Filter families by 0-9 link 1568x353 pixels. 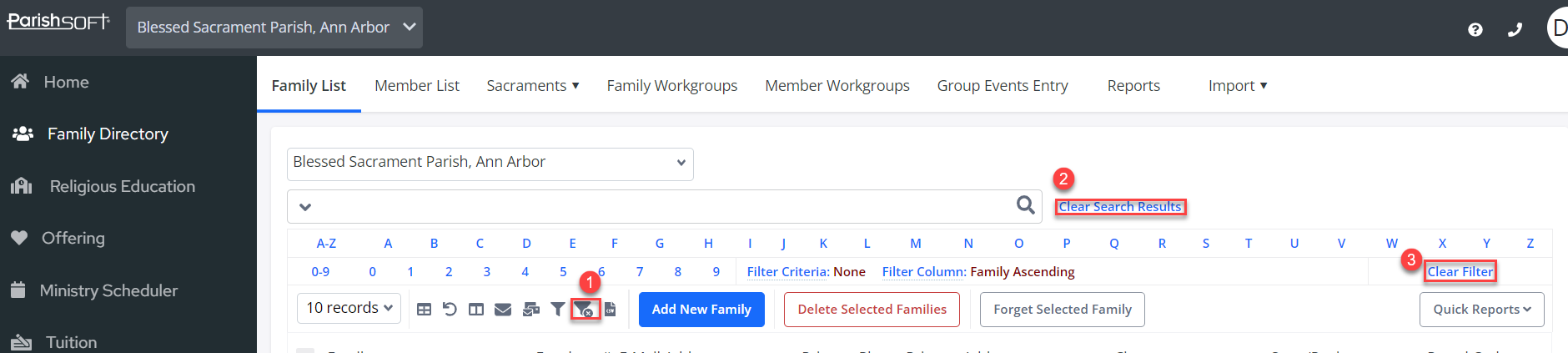[320, 272]
